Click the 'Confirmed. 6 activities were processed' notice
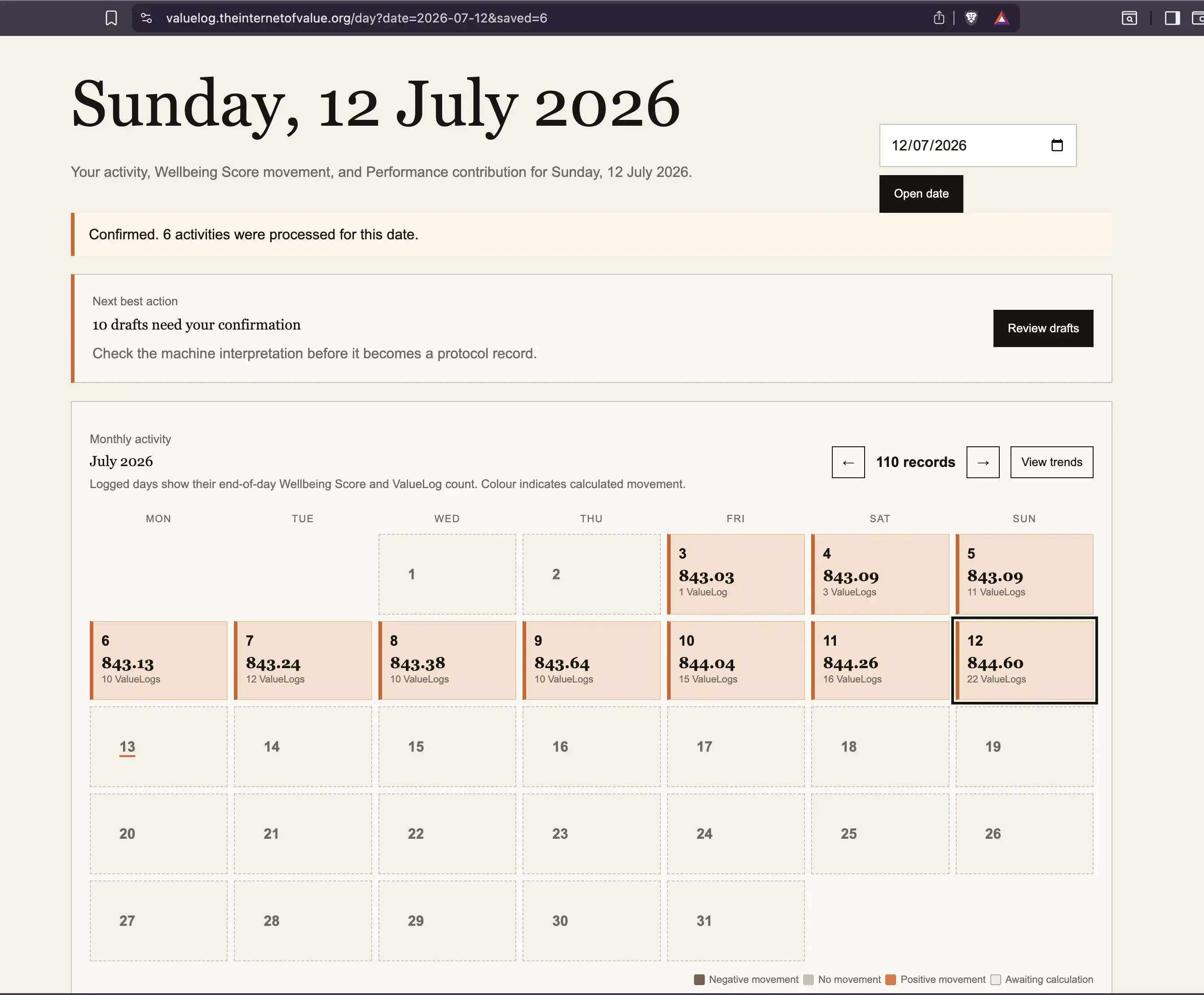This screenshot has width=1204, height=995. [591, 234]
